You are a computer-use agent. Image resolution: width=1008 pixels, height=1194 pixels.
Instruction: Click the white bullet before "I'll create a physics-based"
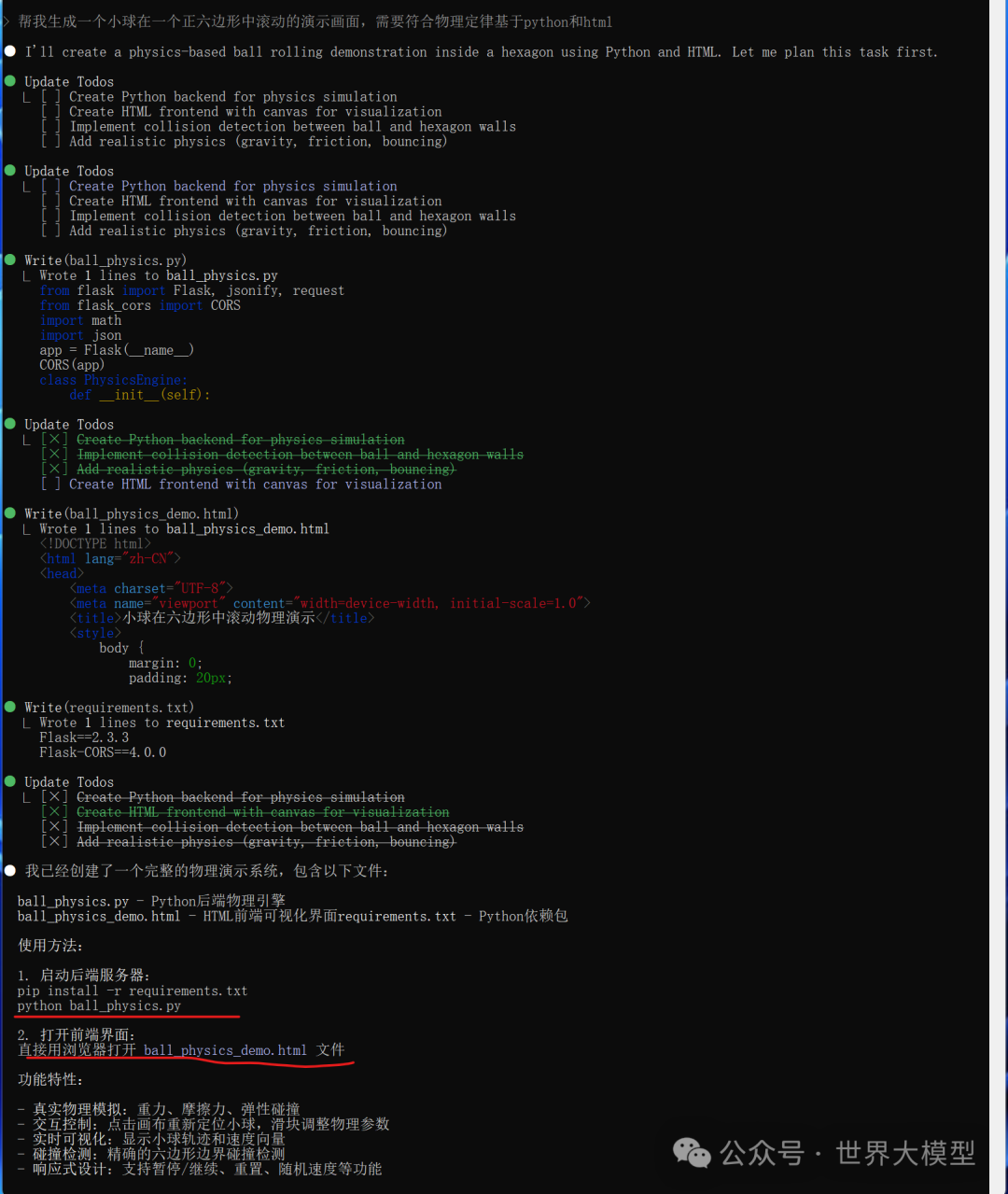point(10,51)
